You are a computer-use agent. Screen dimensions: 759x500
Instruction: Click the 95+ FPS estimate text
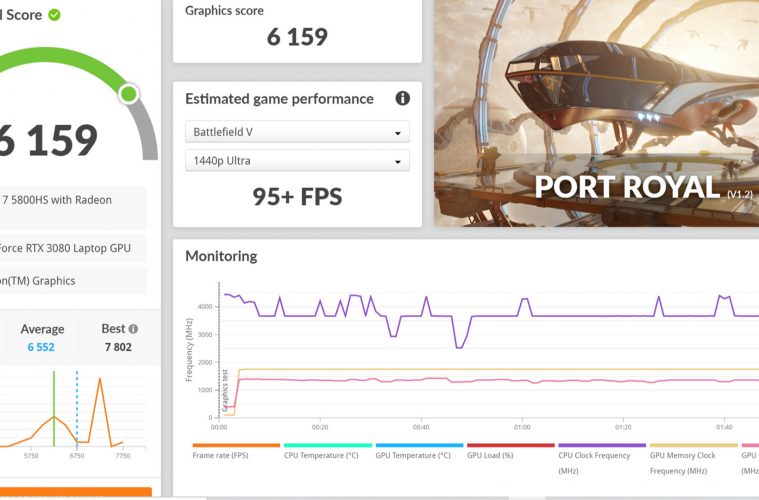point(297,197)
